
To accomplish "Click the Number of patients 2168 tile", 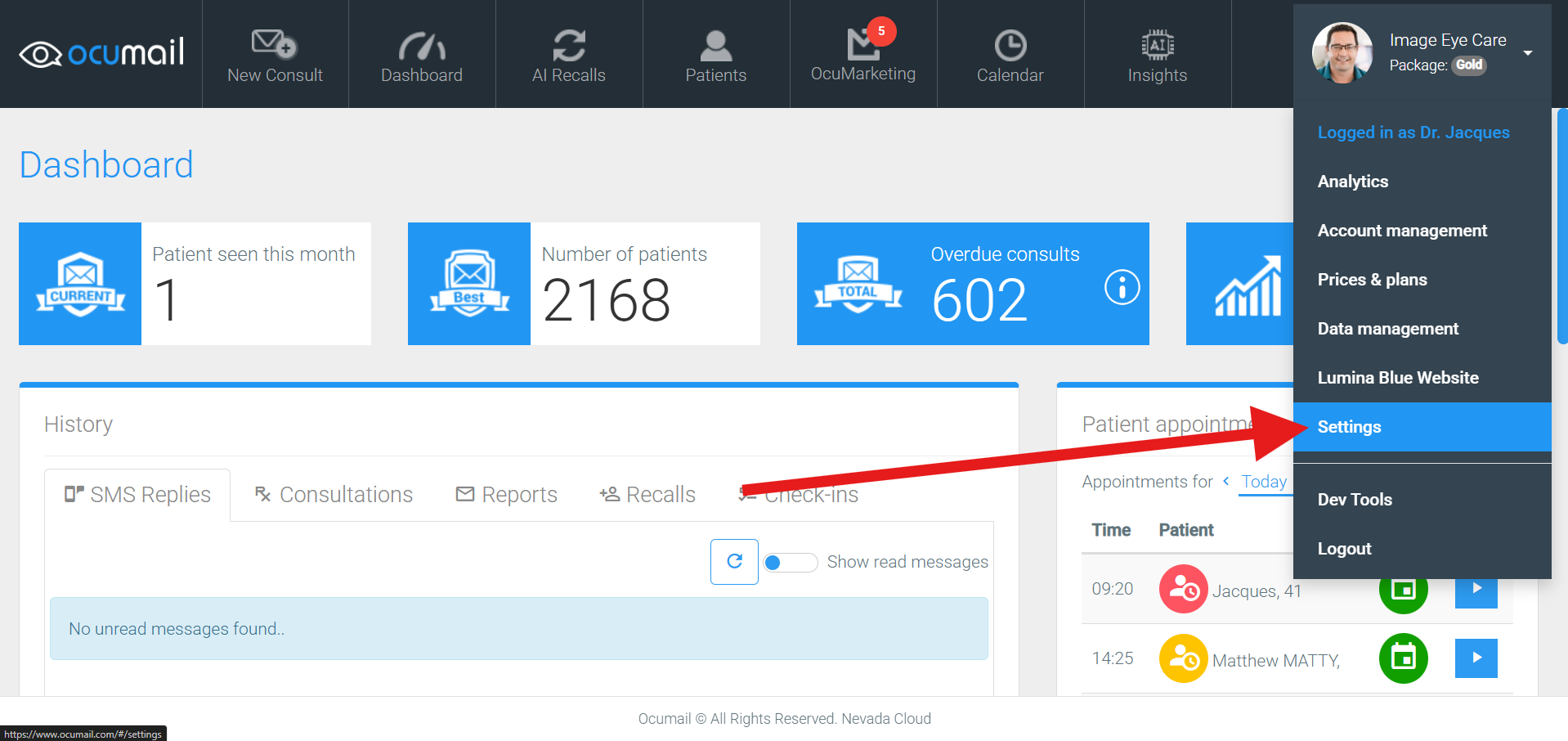I will pos(584,284).
